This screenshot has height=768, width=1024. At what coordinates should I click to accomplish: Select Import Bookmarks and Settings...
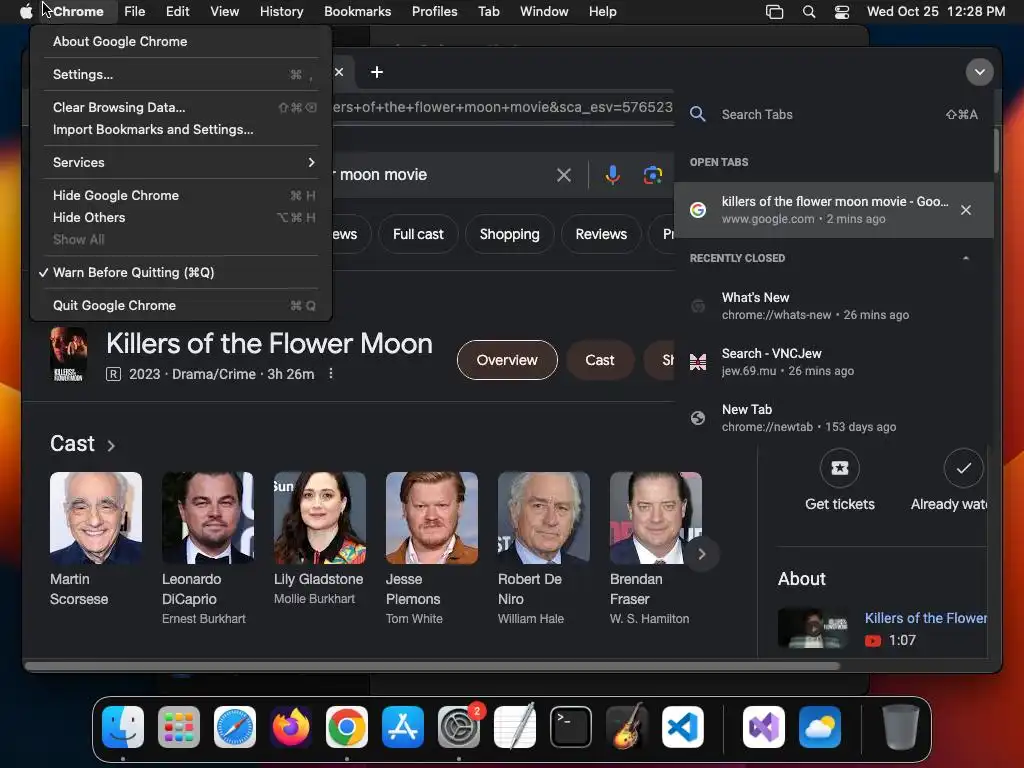point(181,129)
